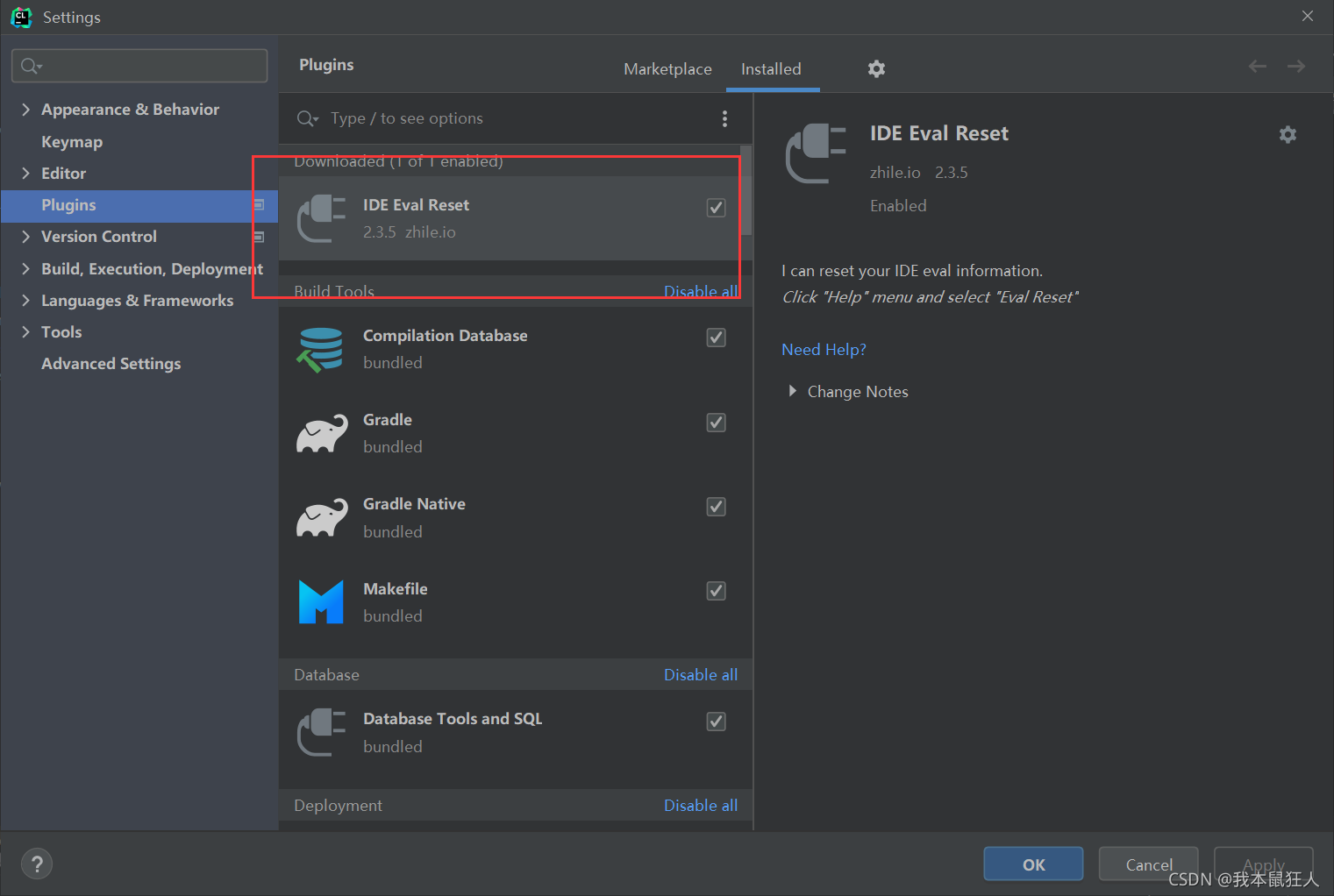
Task: Click the CLion logo icon in title bar
Action: tap(21, 18)
